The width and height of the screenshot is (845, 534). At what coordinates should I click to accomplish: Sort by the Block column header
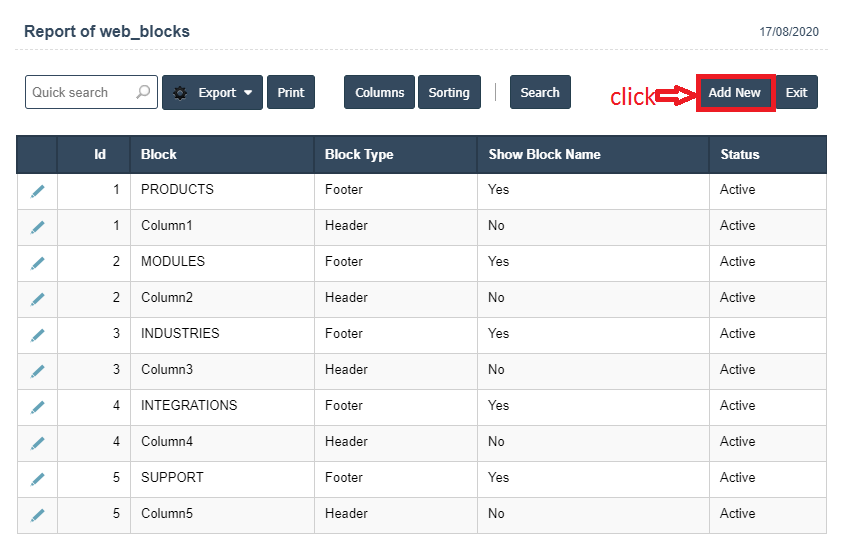coord(159,154)
